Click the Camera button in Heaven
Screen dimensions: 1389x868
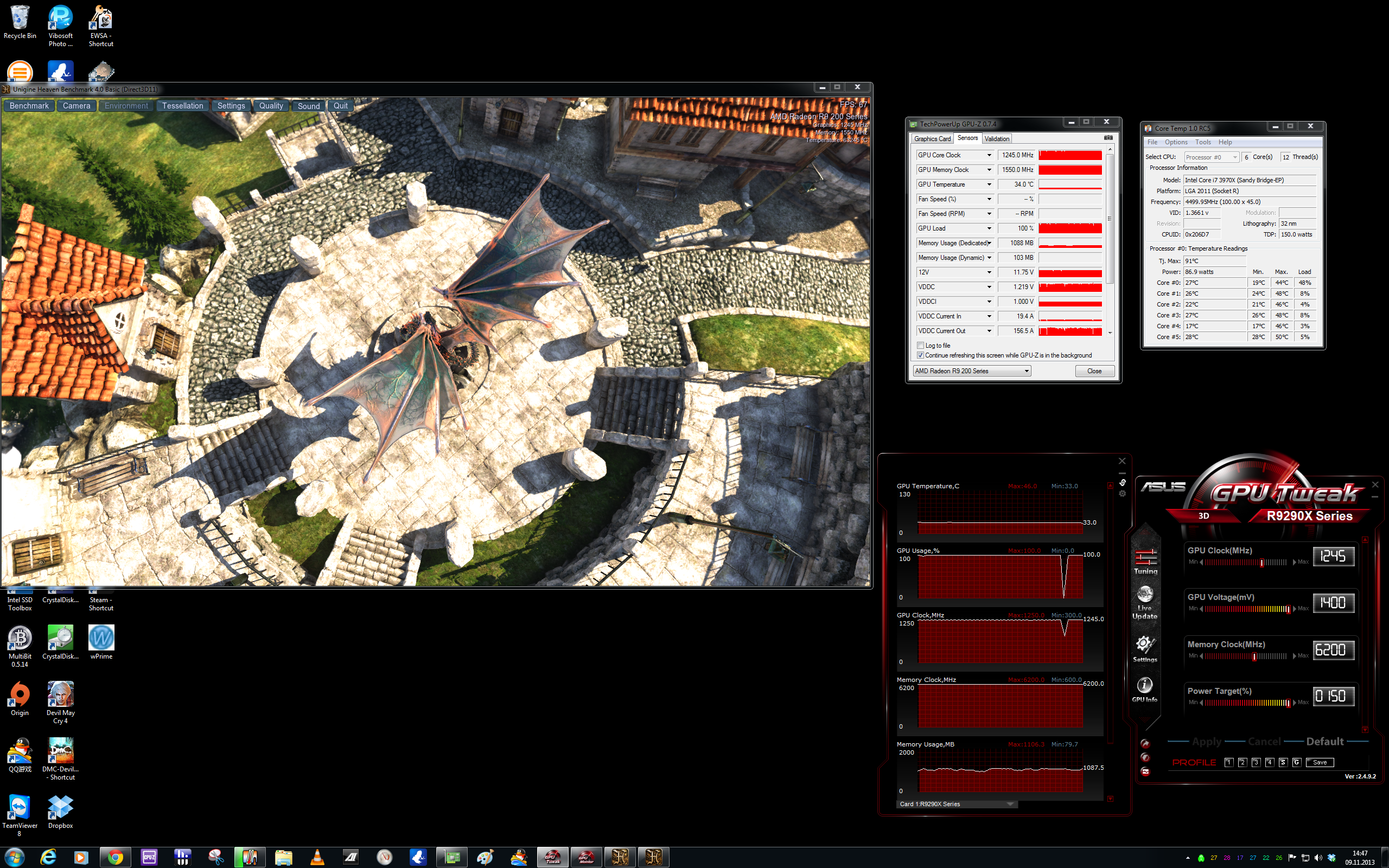pos(77,106)
